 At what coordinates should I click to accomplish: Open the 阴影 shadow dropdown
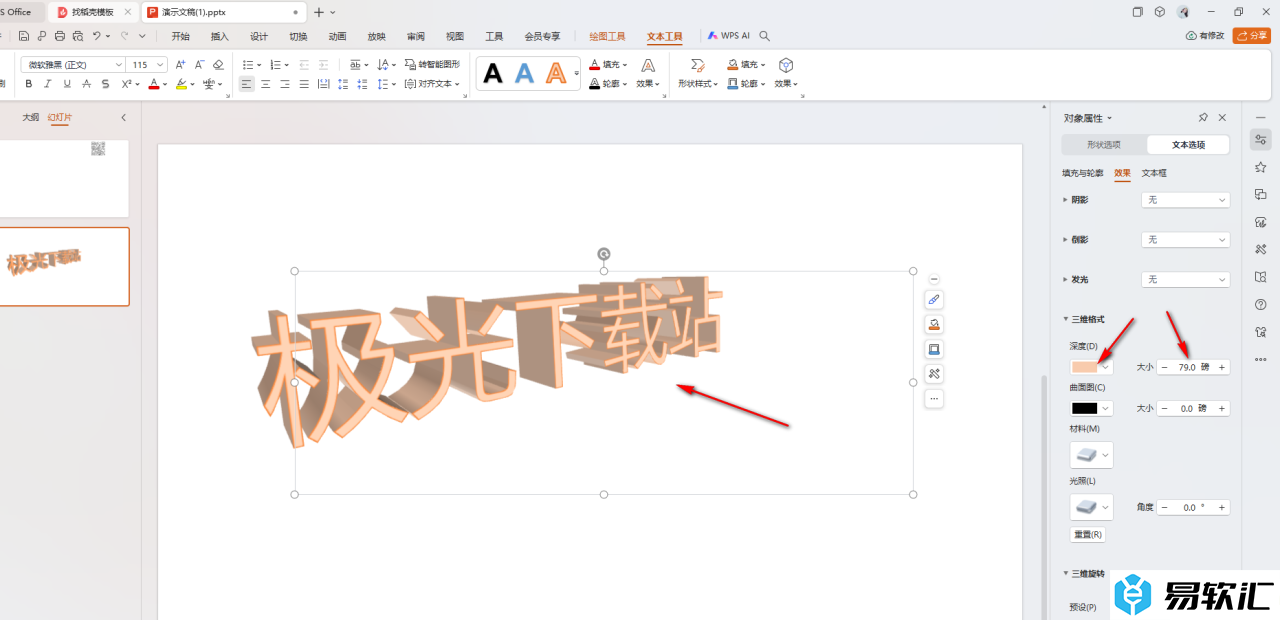1185,200
